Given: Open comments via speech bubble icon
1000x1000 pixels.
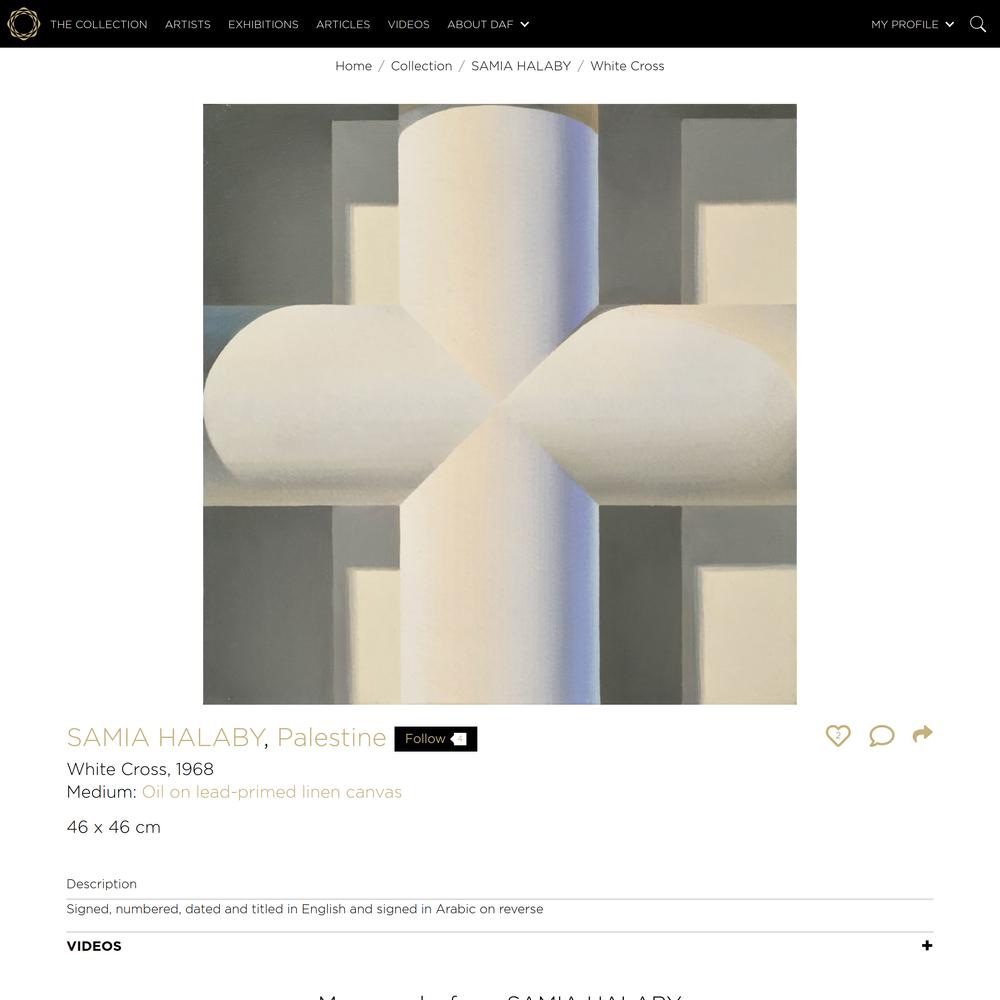Looking at the screenshot, I should (881, 735).
